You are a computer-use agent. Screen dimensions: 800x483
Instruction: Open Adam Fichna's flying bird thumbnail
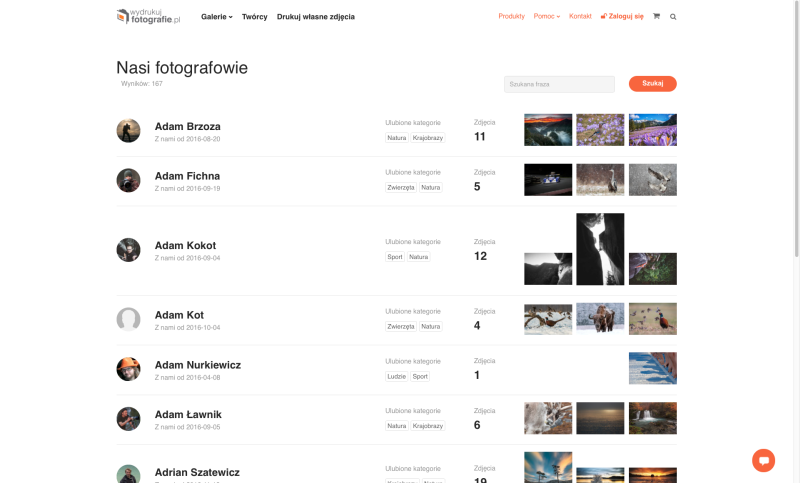coord(653,180)
